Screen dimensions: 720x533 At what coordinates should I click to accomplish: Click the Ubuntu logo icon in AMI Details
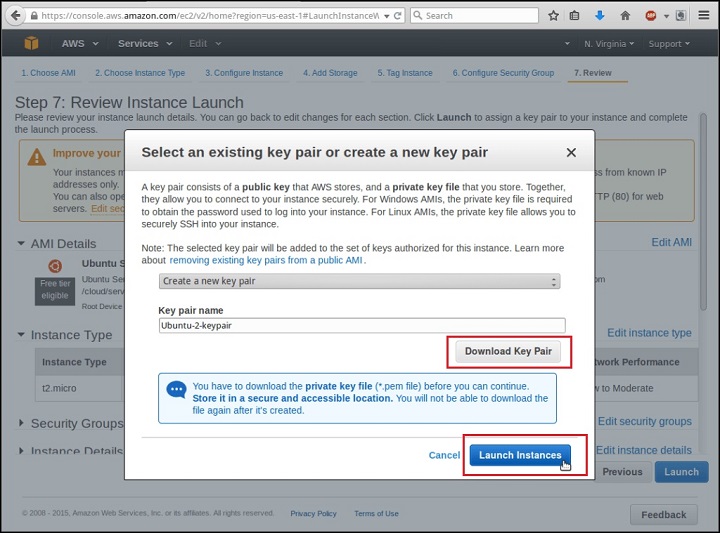coord(55,266)
